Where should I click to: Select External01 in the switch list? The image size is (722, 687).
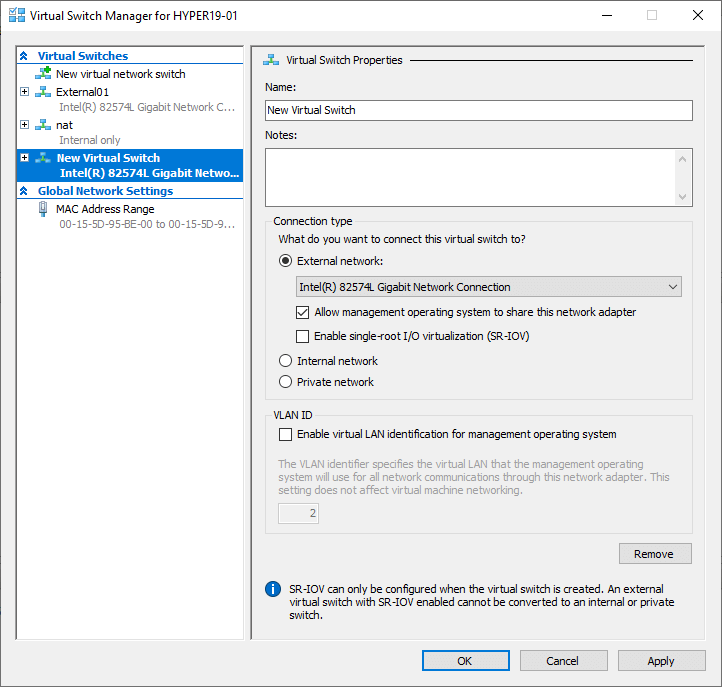coord(82,92)
